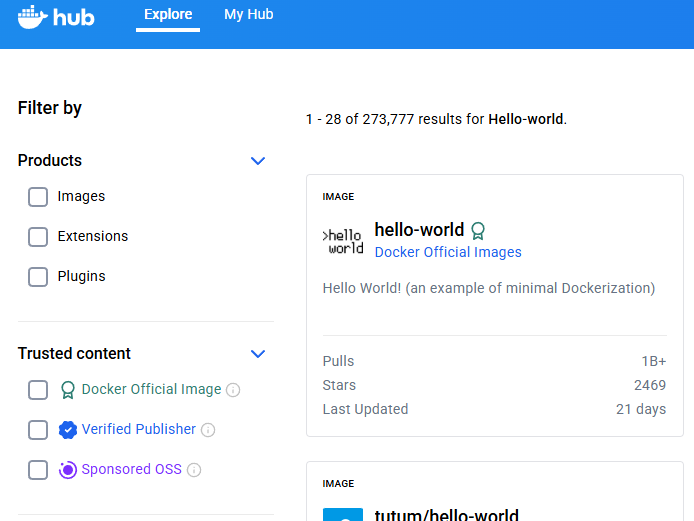This screenshot has height=521, width=694.
Task: Click the Verified Publisher filter label
Action: pyautogui.click(x=139, y=429)
